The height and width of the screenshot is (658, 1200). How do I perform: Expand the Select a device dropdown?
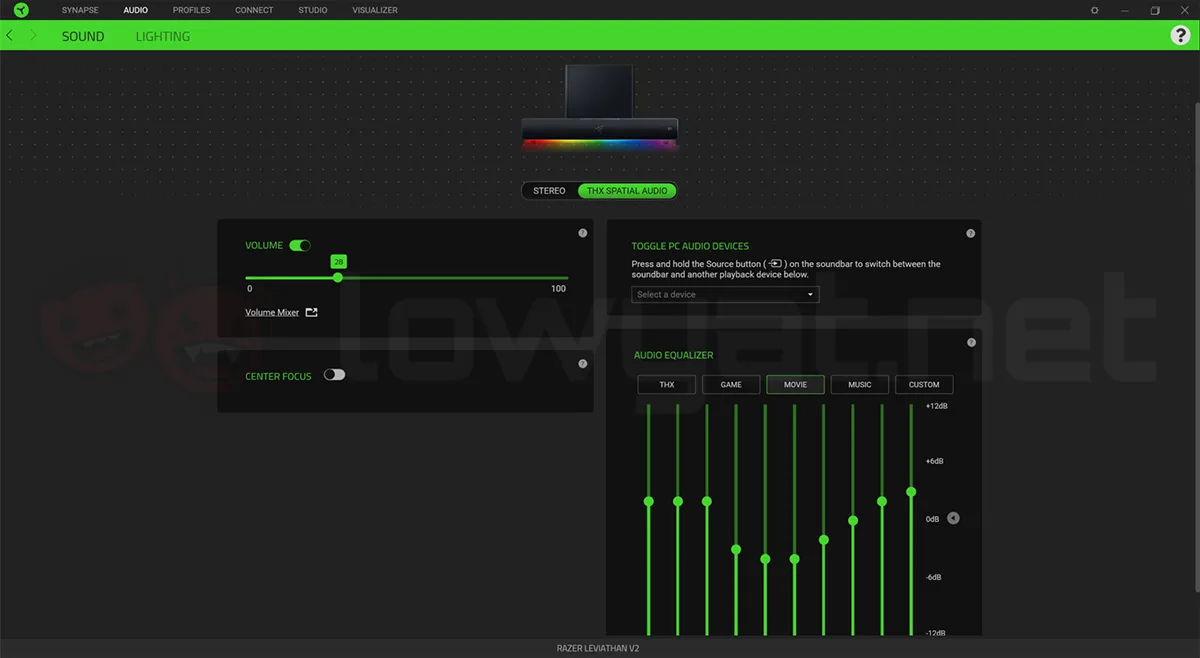(x=725, y=295)
